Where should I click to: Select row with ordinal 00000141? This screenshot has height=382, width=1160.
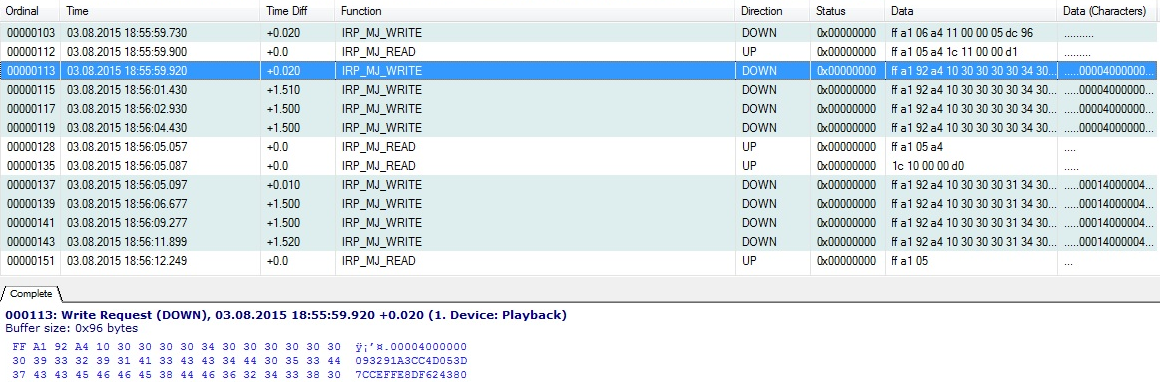tap(580, 223)
